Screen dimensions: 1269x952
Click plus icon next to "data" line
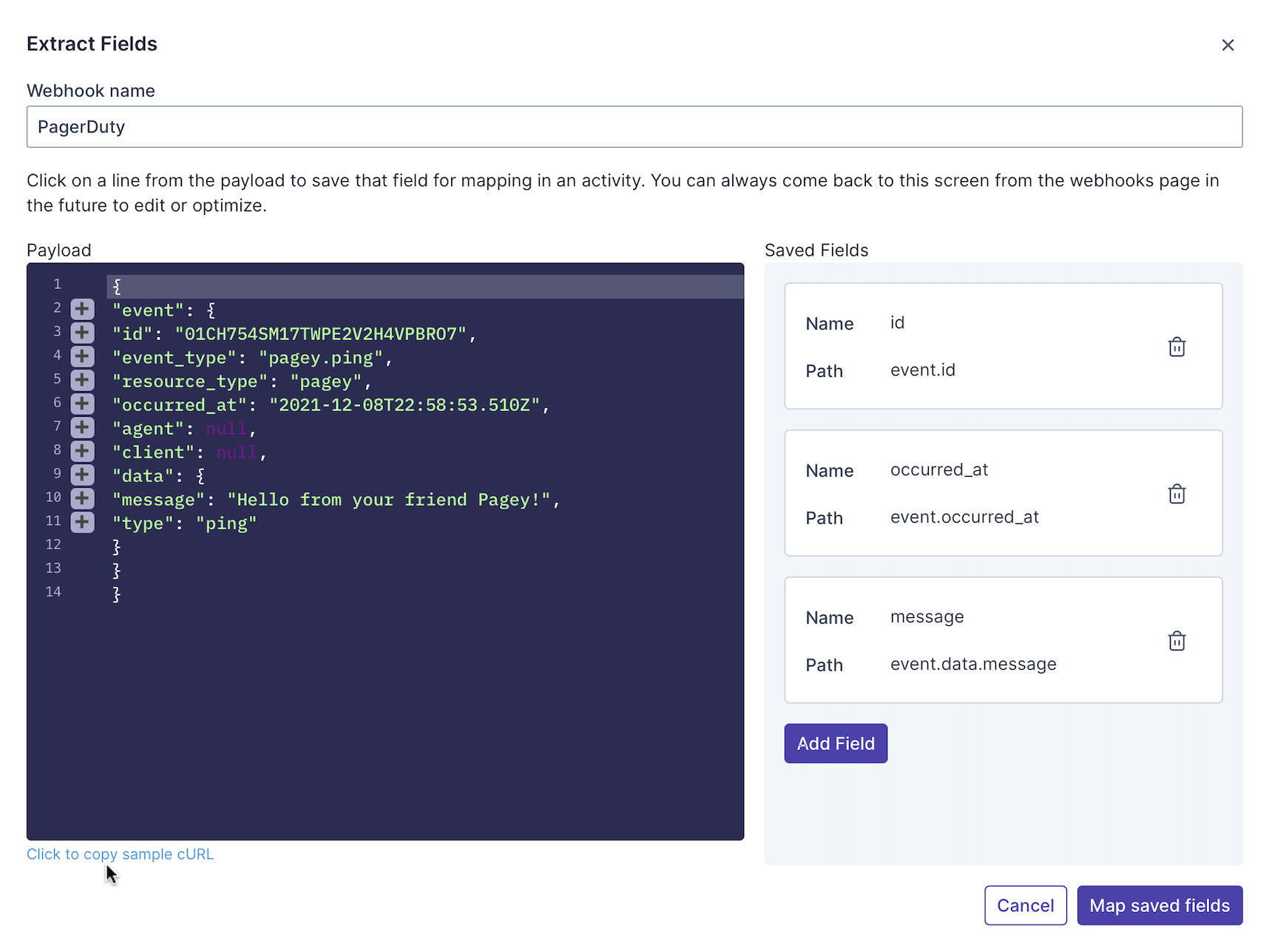pos(82,475)
